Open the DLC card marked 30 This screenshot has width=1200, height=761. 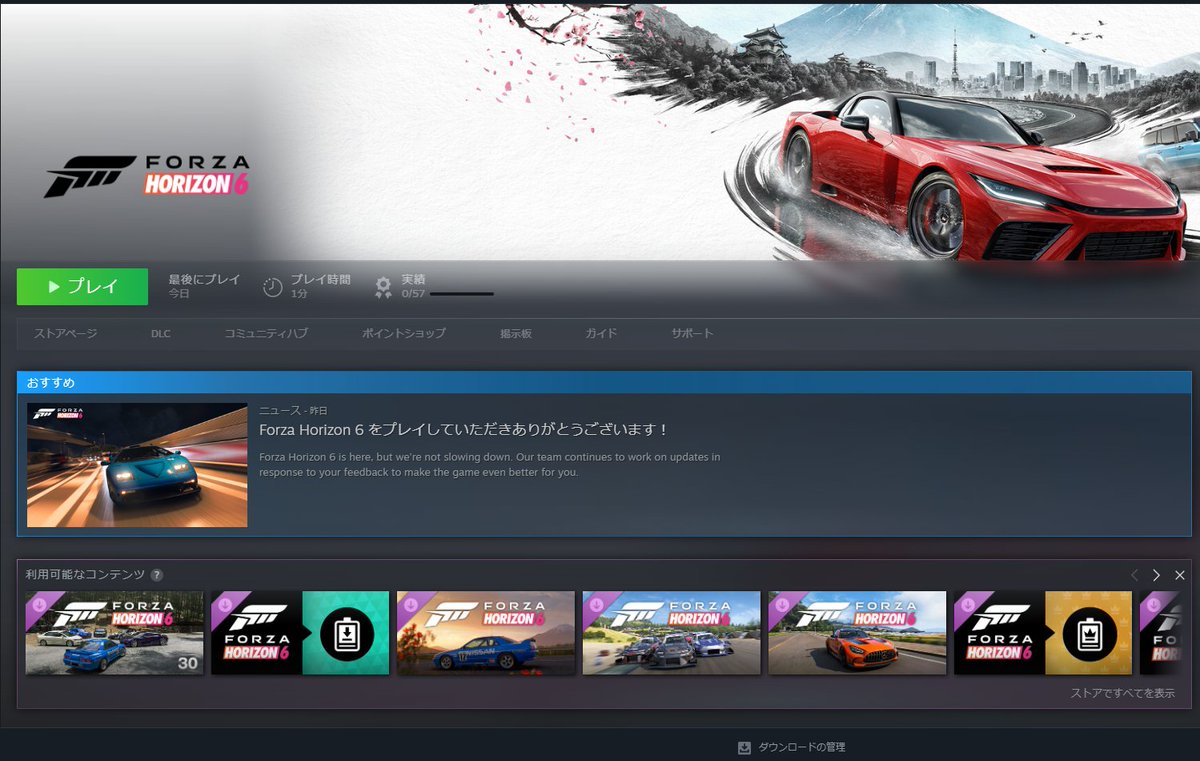point(114,633)
